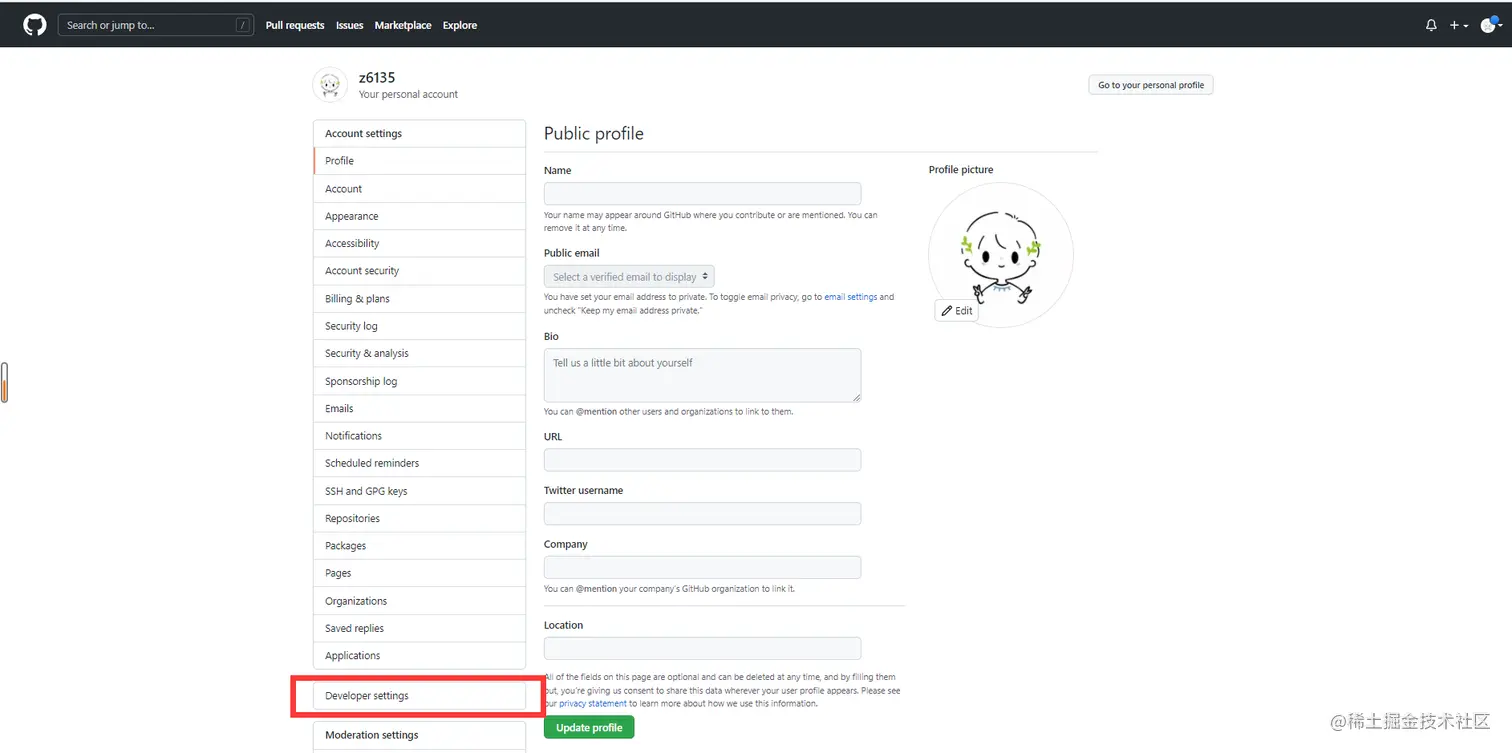The image size is (1512, 753).
Task: Open Billing & plans
Action: pyautogui.click(x=419, y=299)
